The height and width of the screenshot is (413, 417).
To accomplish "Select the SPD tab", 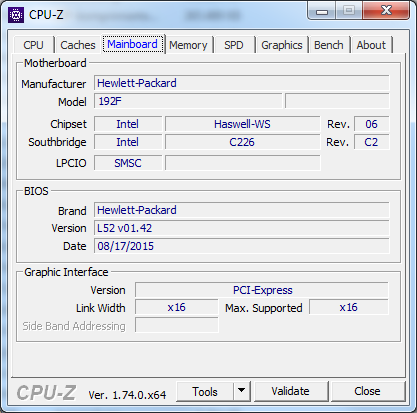I will [x=234, y=45].
